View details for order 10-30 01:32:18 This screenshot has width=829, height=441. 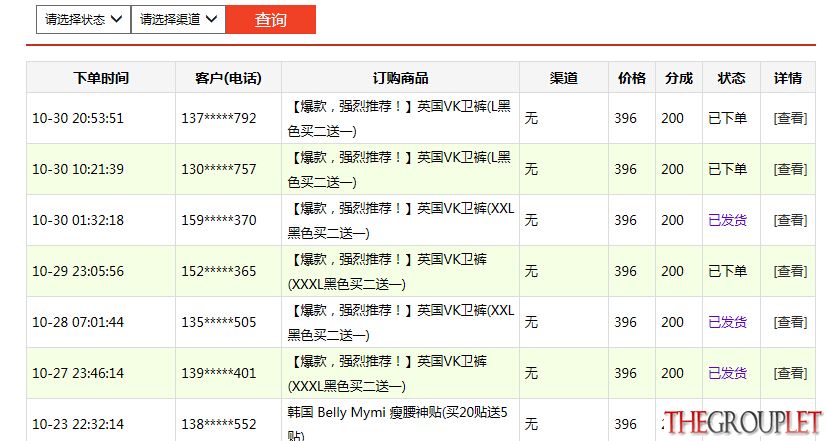click(x=790, y=220)
